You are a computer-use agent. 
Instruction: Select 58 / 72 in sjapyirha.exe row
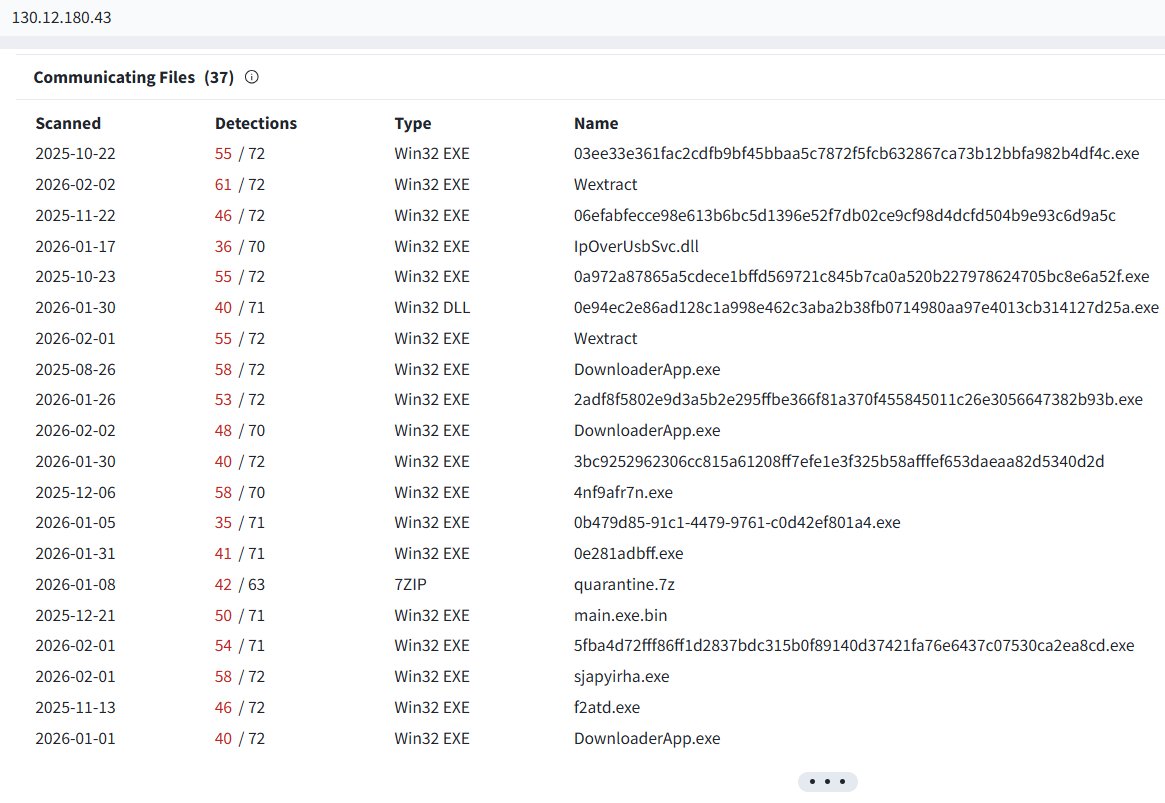[239, 677]
